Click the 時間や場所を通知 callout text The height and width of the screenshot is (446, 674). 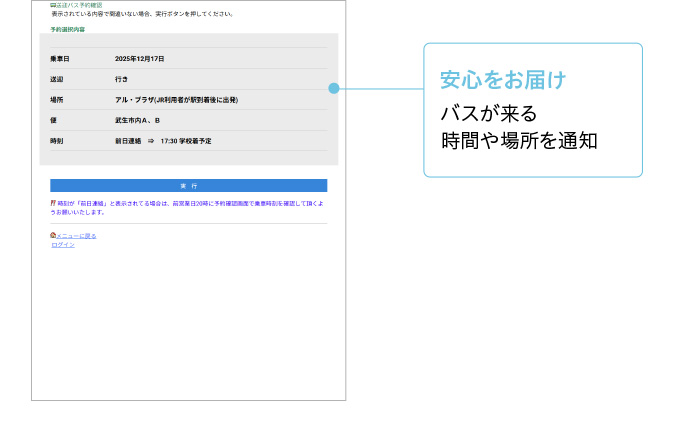[x=519, y=141]
